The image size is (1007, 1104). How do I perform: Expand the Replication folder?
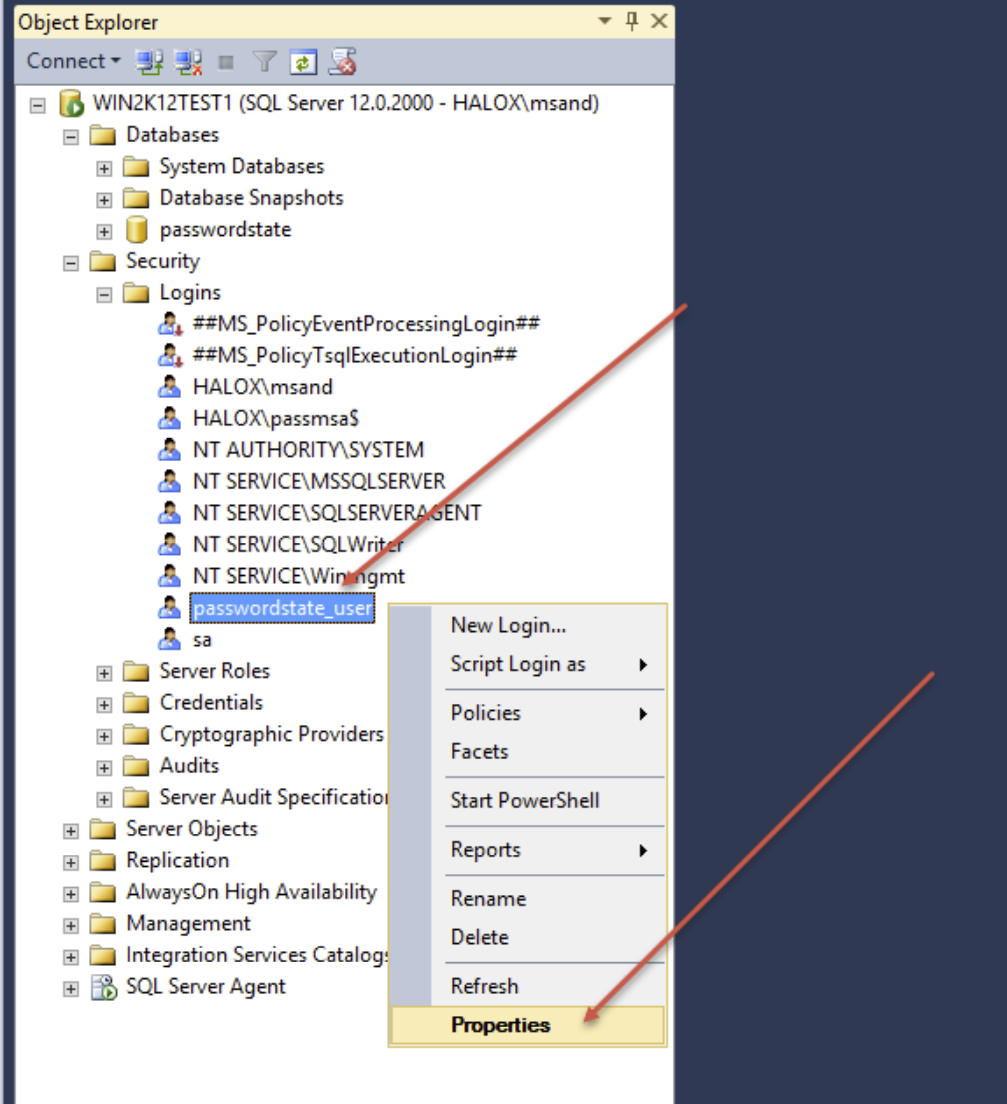(x=71, y=862)
